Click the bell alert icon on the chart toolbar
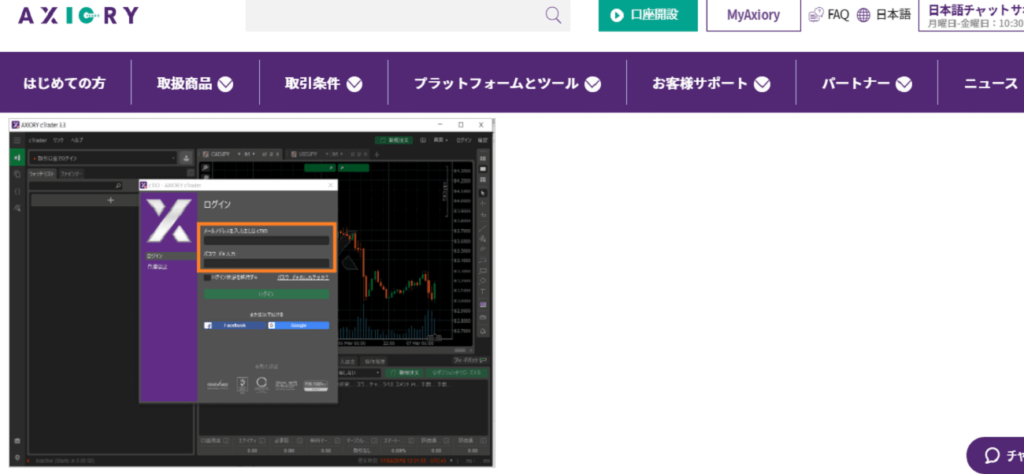 coord(483,331)
